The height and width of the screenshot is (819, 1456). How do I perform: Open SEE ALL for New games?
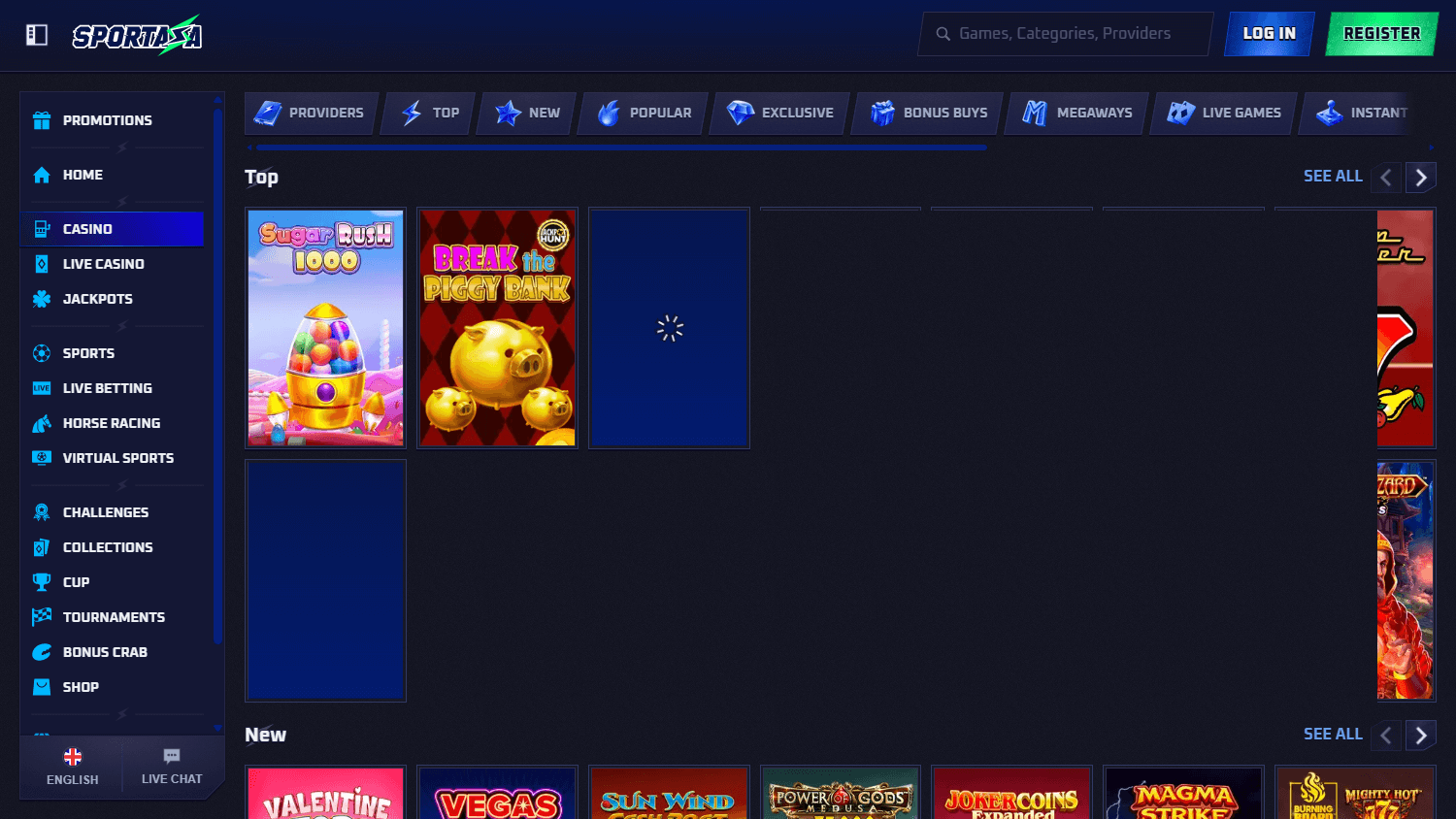point(1333,735)
